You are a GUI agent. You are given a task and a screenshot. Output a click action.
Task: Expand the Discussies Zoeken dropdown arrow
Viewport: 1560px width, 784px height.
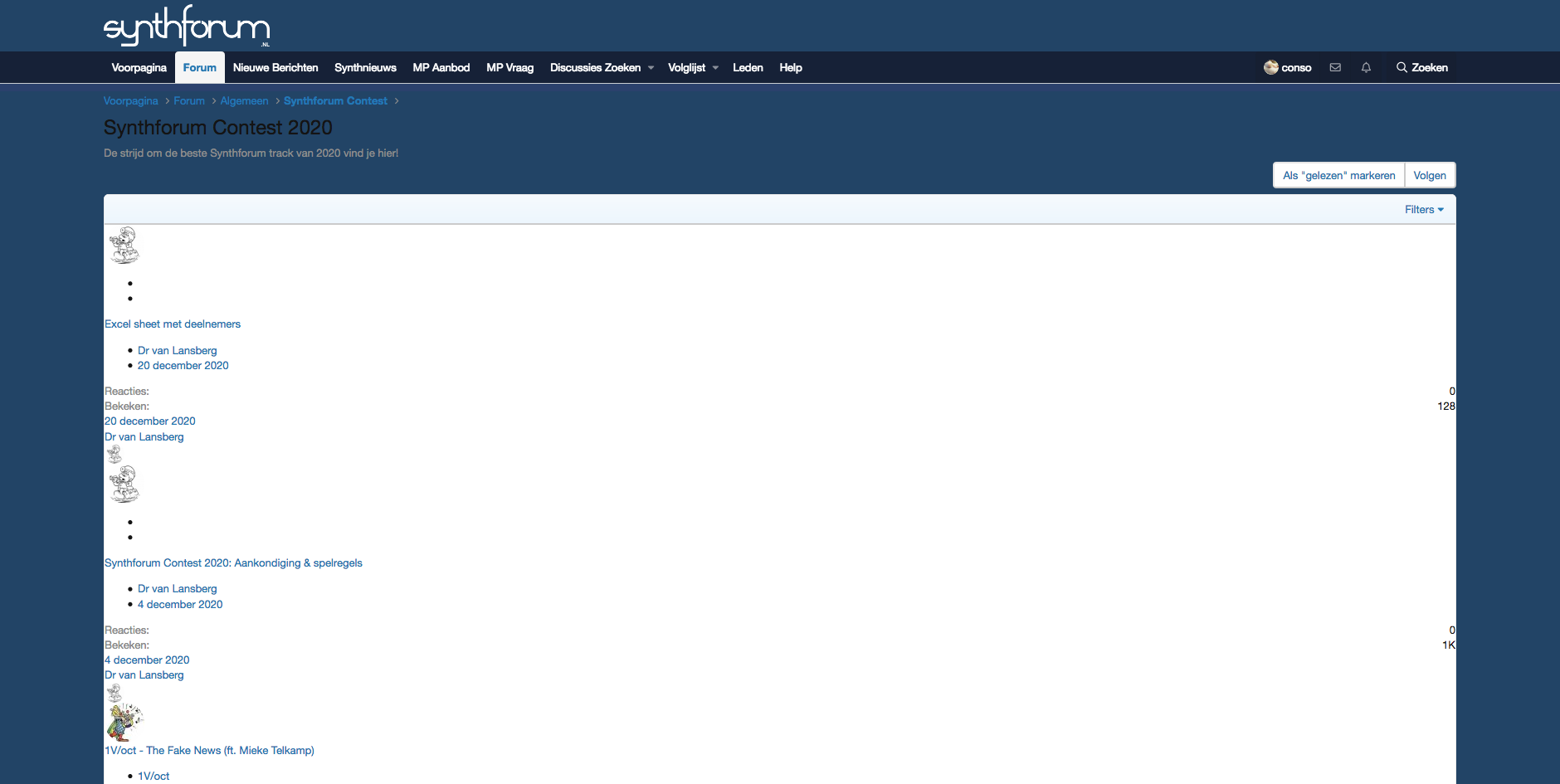click(651, 68)
